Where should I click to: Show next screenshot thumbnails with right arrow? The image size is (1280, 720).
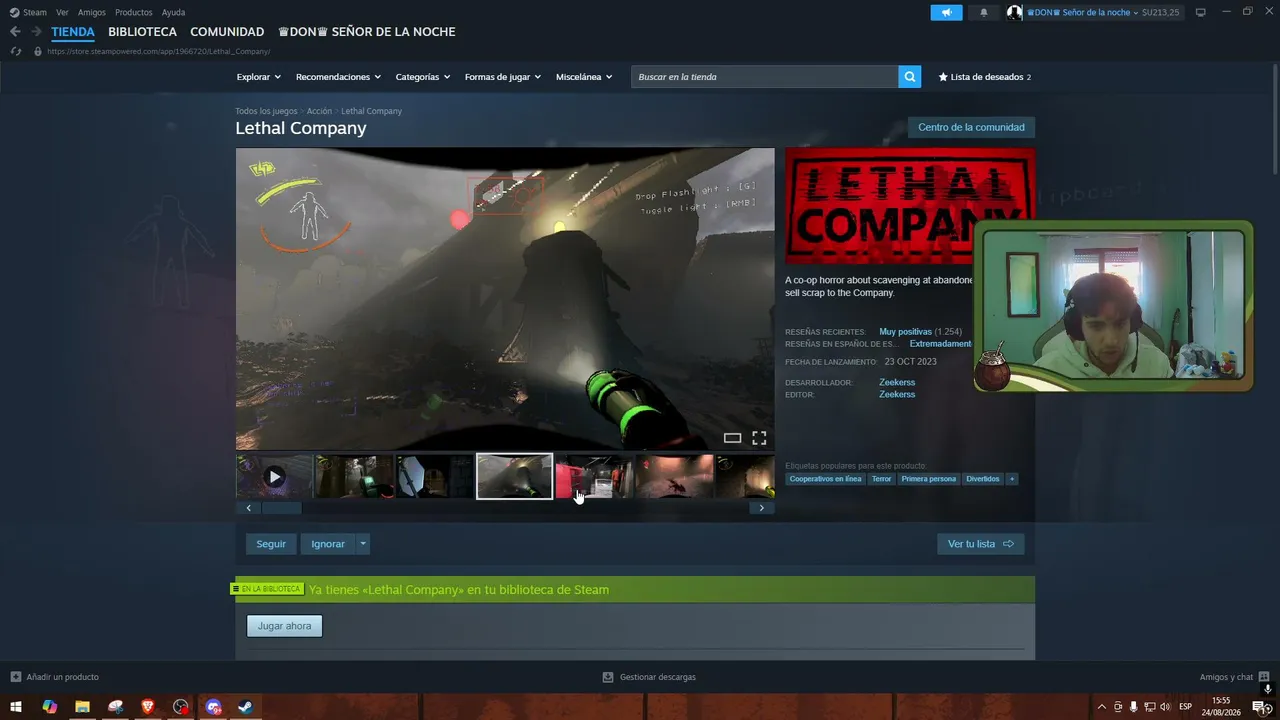[762, 508]
